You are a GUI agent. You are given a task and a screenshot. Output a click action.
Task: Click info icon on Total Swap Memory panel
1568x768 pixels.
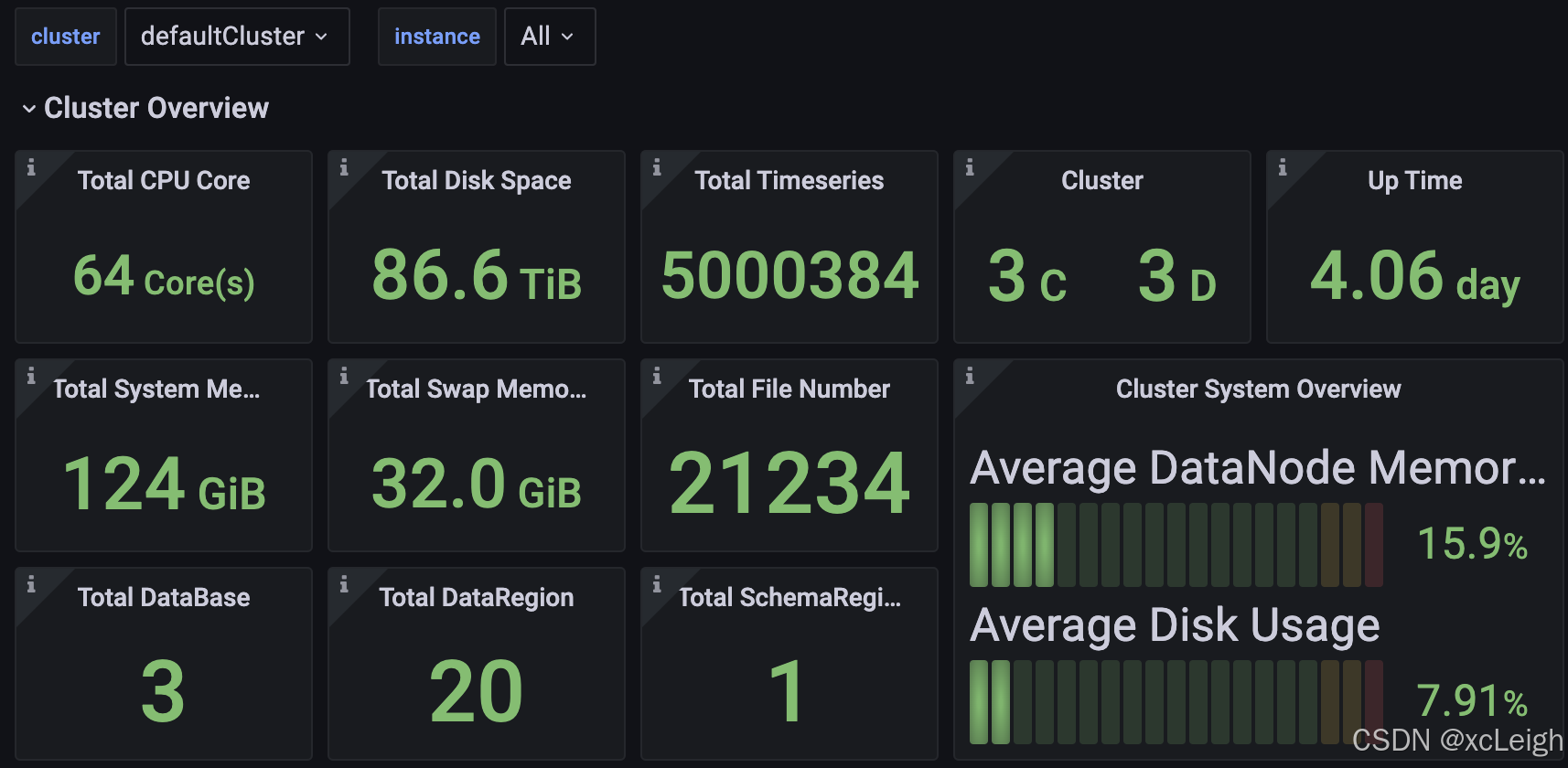[x=344, y=376]
